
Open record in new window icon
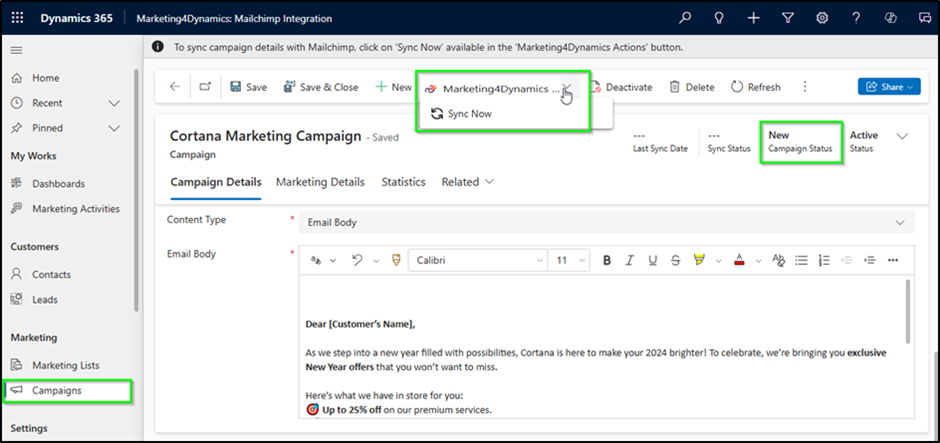(206, 87)
